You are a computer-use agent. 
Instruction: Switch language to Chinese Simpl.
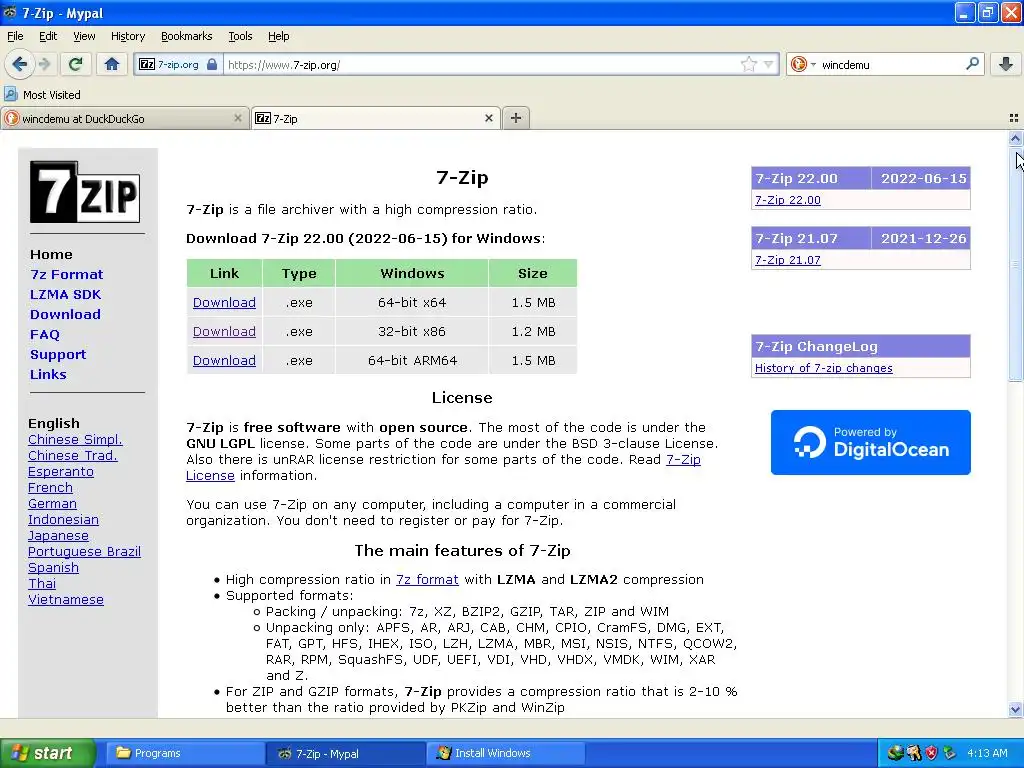tap(75, 440)
